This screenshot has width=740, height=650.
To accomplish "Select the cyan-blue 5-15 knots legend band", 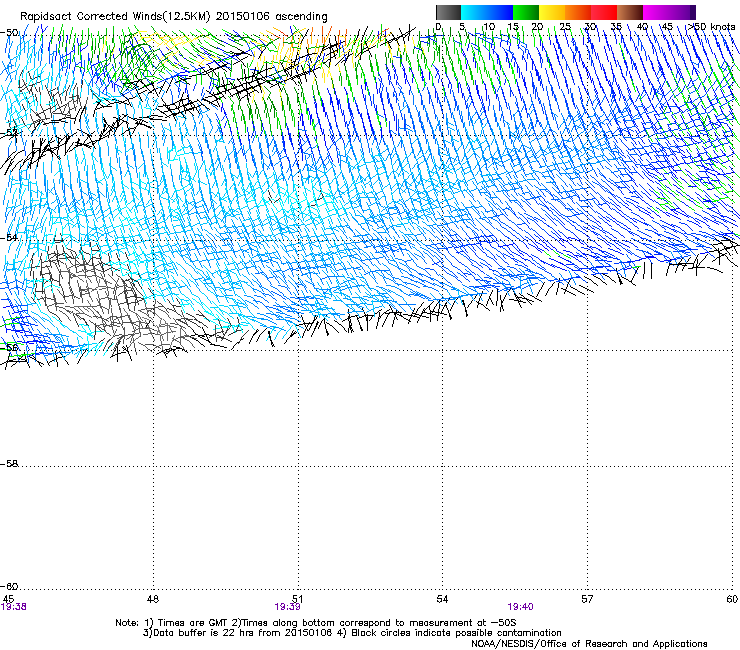I will click(487, 12).
